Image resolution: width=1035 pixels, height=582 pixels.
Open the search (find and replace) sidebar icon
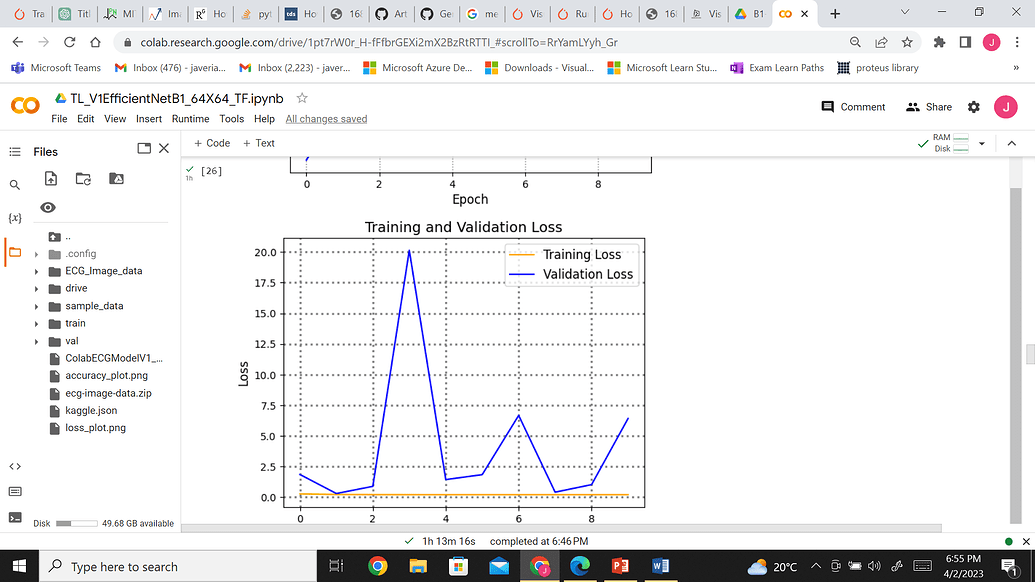tap(15, 185)
